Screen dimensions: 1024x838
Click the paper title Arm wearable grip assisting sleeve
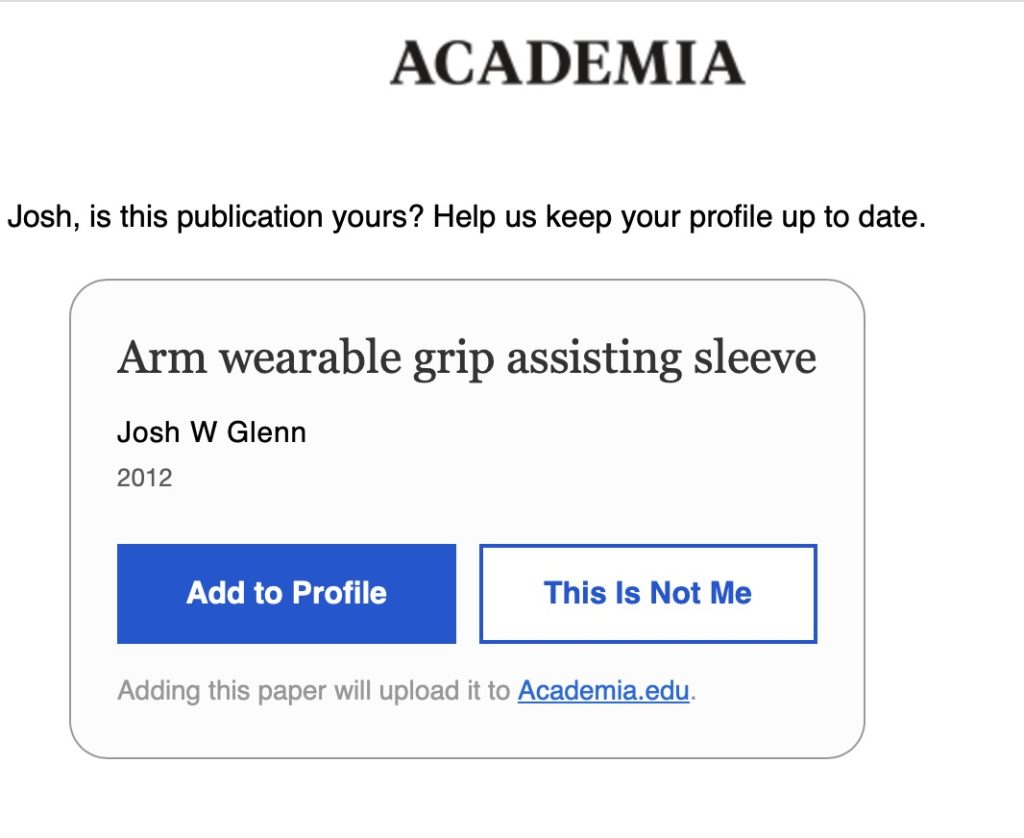[x=466, y=358]
